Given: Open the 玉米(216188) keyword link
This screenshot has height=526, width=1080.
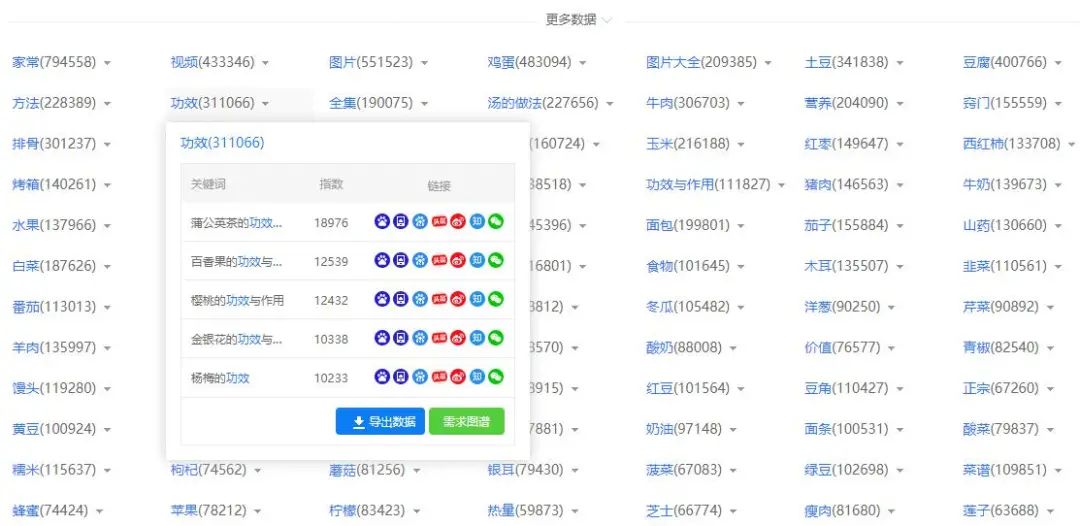Looking at the screenshot, I should click(x=687, y=143).
